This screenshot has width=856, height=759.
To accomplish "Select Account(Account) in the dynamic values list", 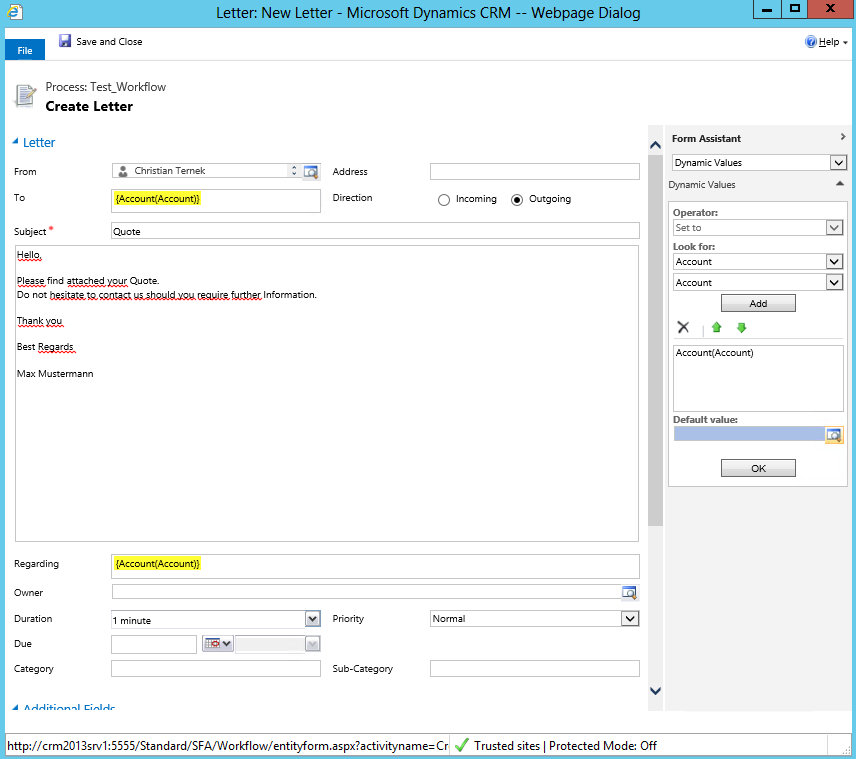I will coord(714,353).
